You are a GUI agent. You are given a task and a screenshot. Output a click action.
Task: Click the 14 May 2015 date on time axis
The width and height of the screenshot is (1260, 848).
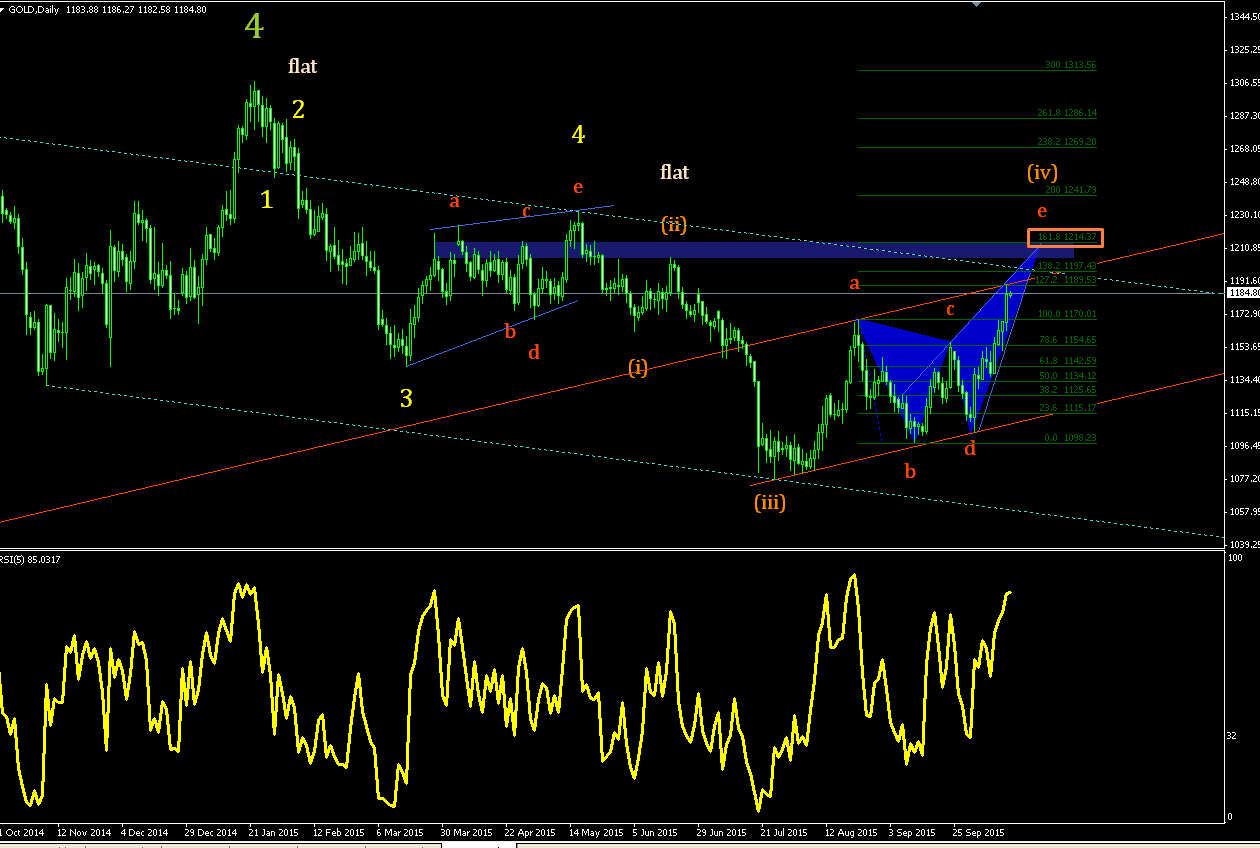[595, 832]
